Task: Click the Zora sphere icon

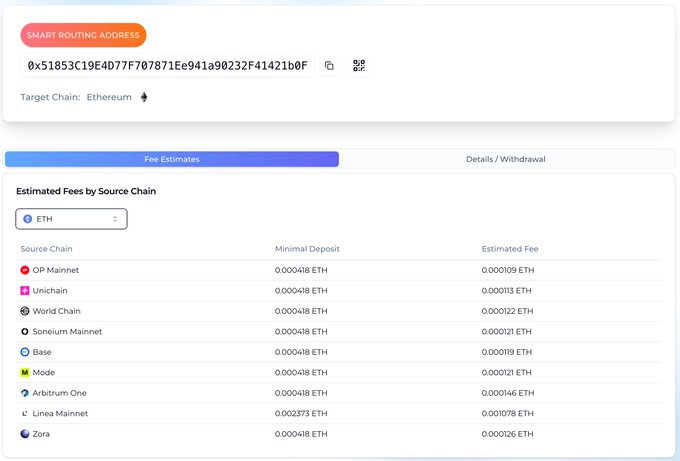Action: 25,434
